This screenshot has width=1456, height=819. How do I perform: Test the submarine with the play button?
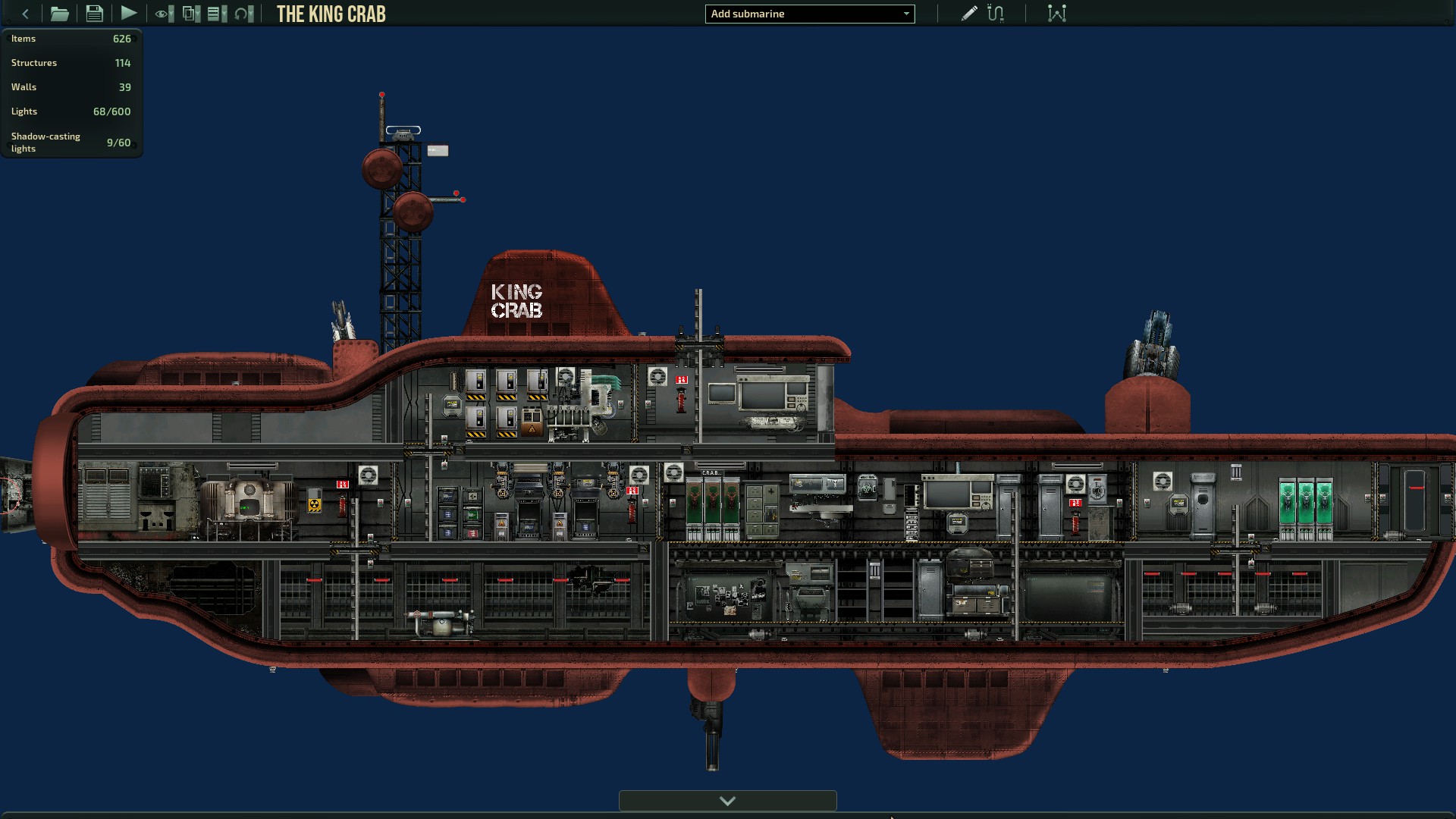point(129,14)
